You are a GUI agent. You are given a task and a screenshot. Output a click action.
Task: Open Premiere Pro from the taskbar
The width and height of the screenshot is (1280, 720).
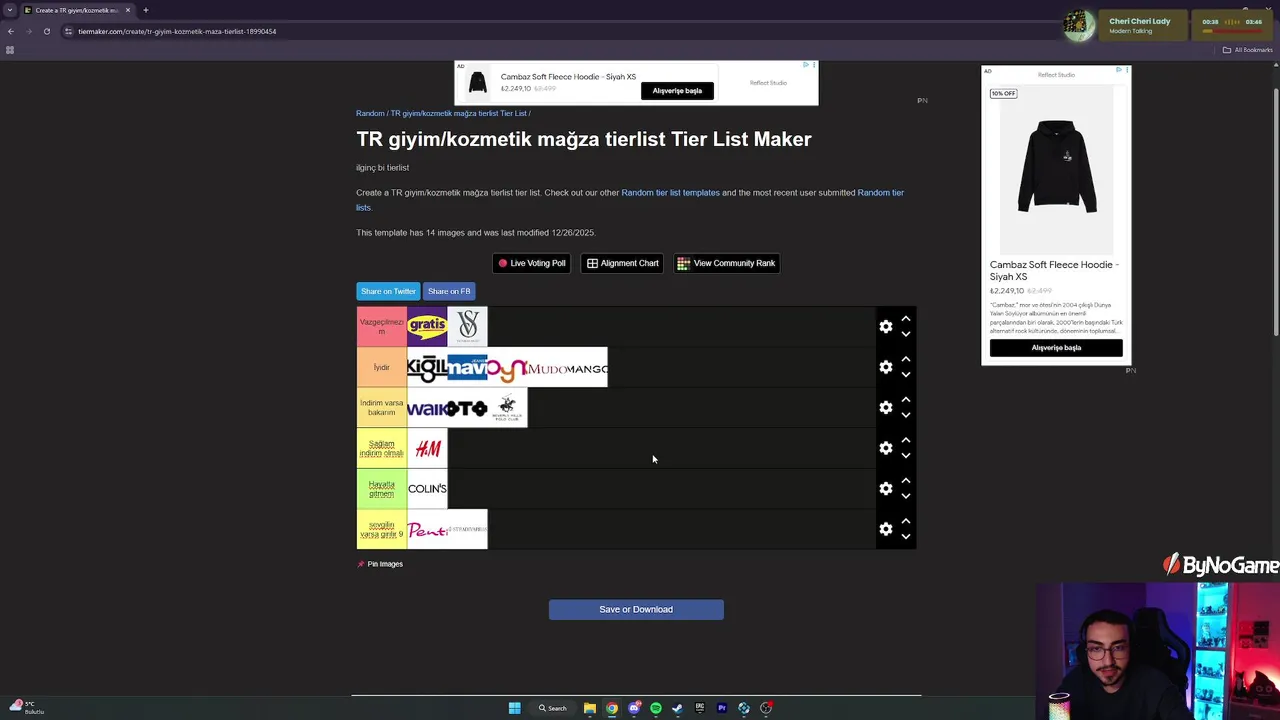[722, 708]
